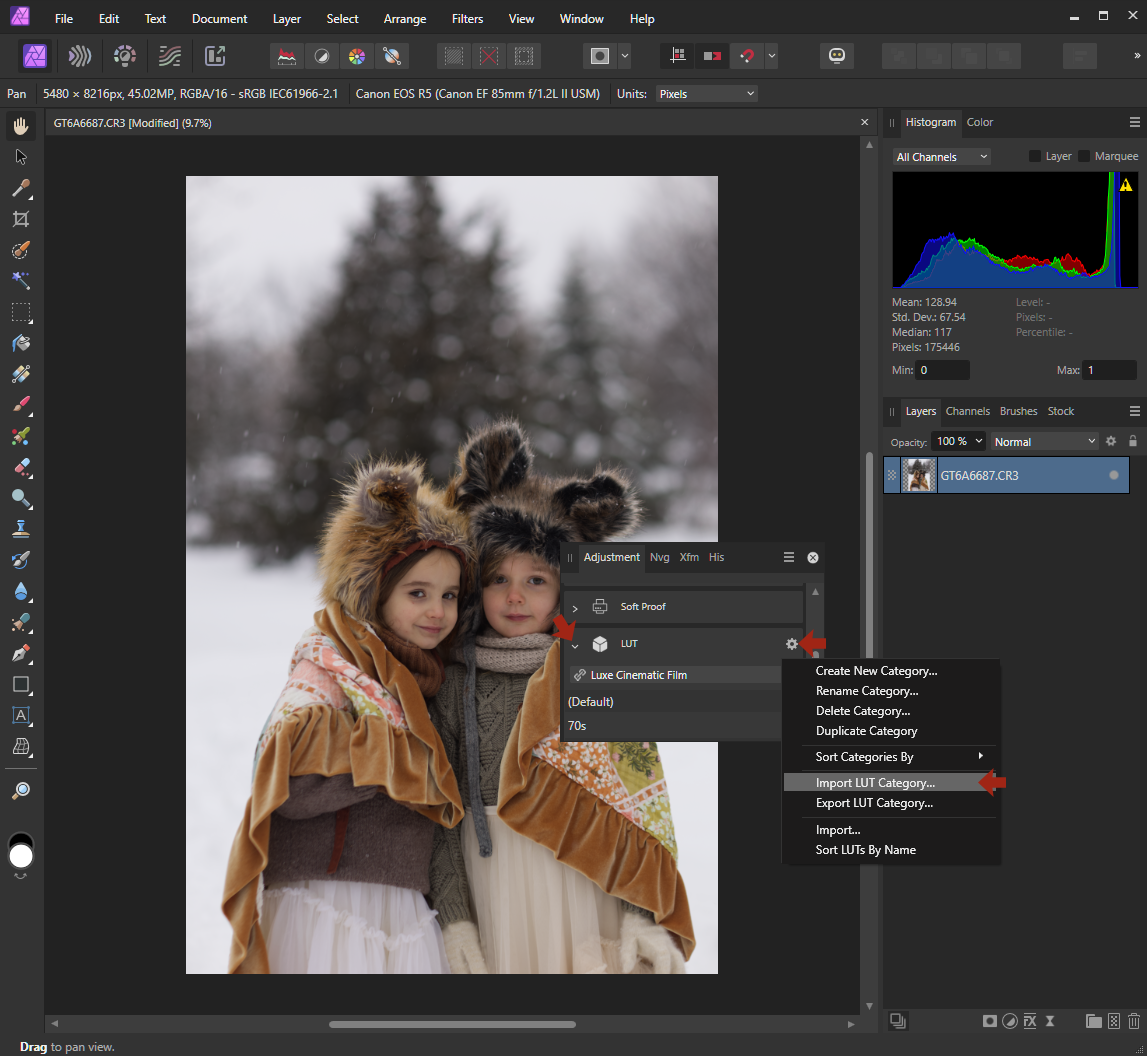The height and width of the screenshot is (1056, 1147).
Task: Open the blend mode dropdown showing Normal
Action: 1043,441
